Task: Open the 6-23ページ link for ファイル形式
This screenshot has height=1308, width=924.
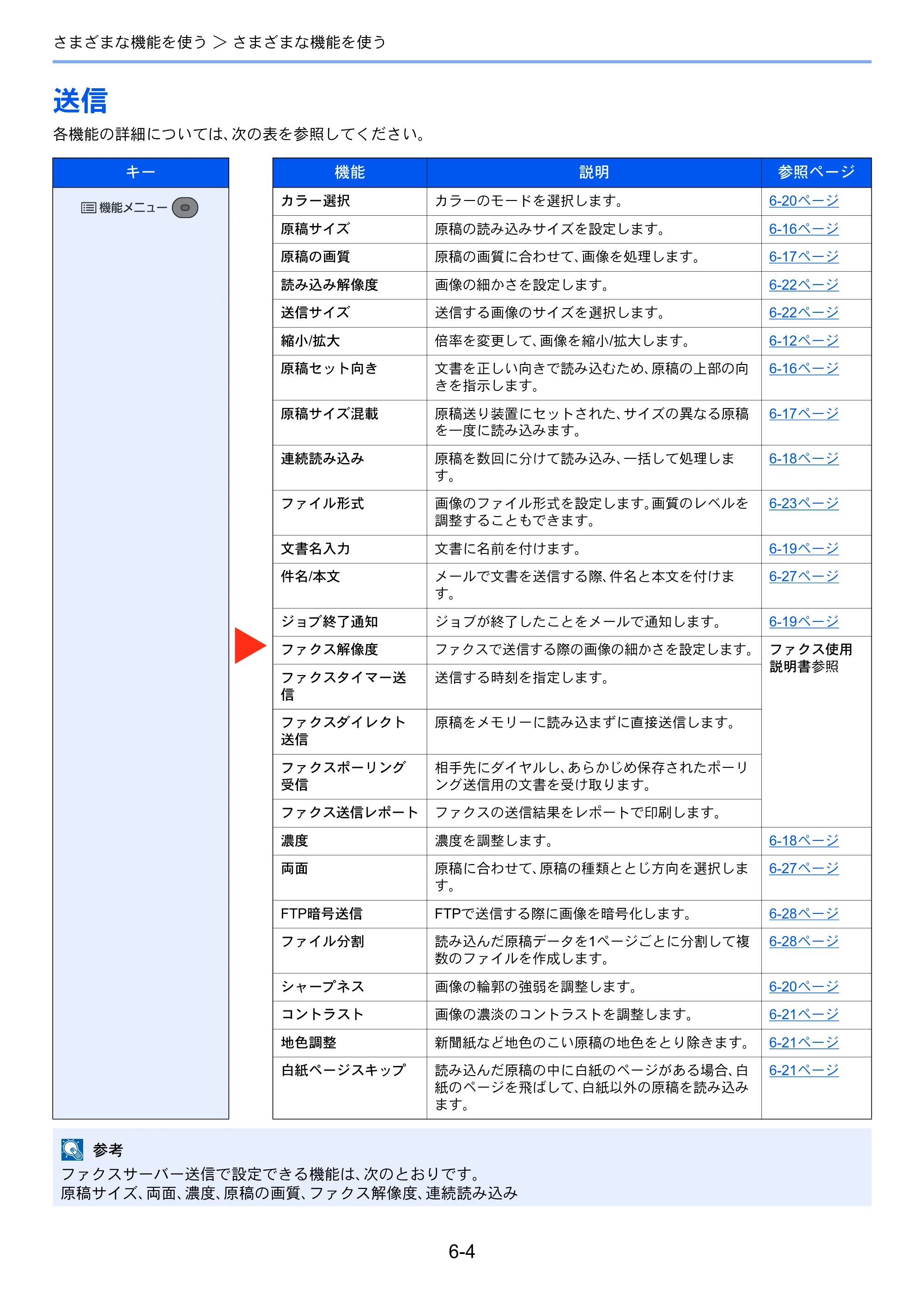Action: (804, 504)
